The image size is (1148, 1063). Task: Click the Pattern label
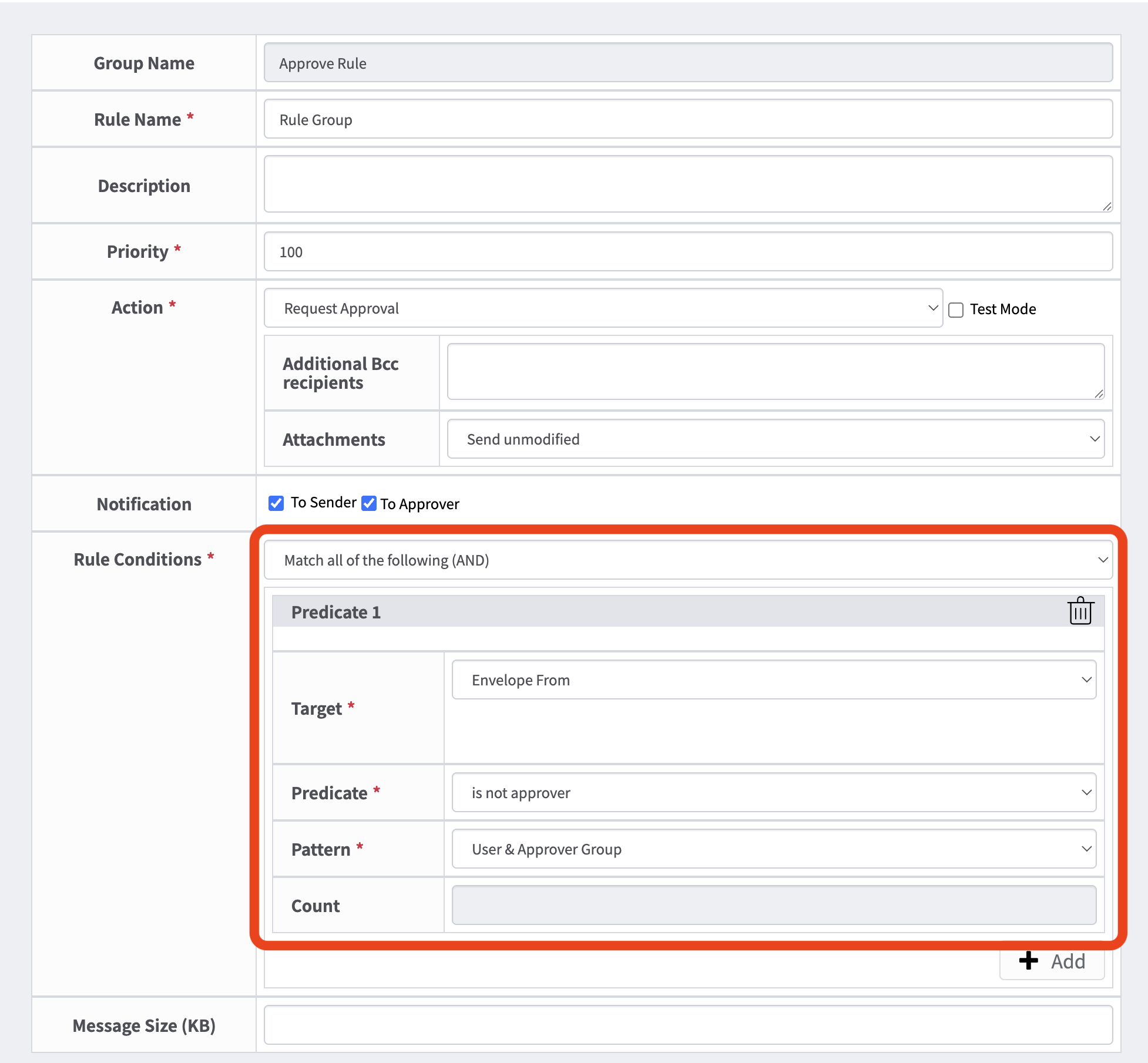[x=321, y=849]
